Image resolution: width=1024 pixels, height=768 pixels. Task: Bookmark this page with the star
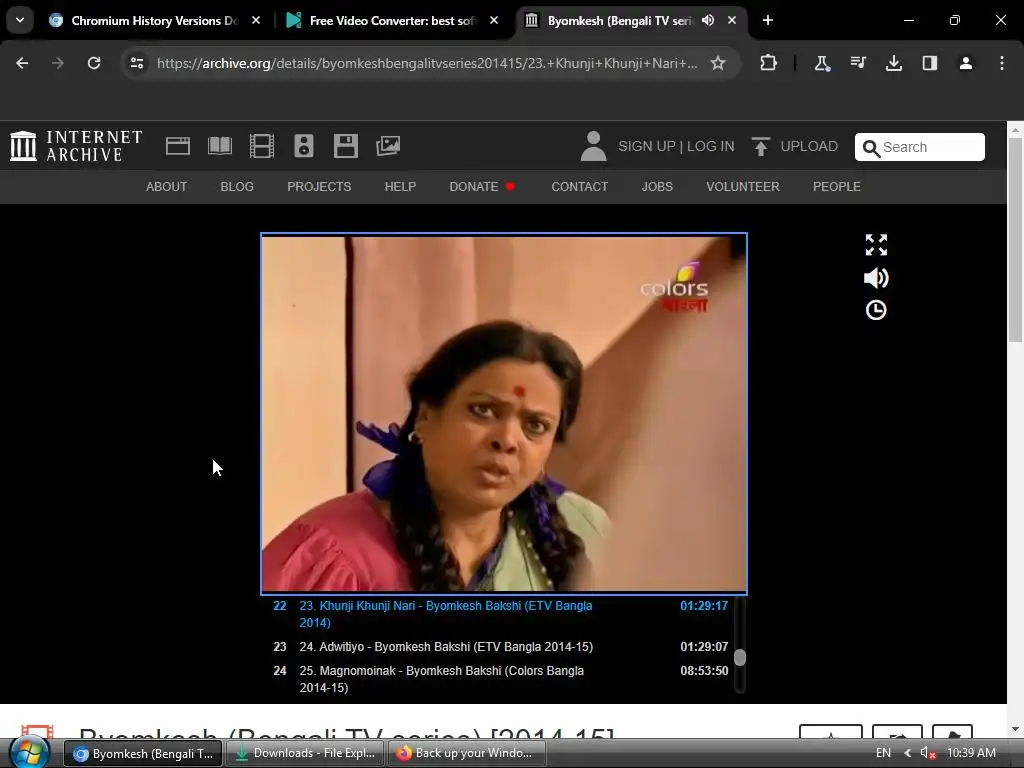pyautogui.click(x=718, y=63)
